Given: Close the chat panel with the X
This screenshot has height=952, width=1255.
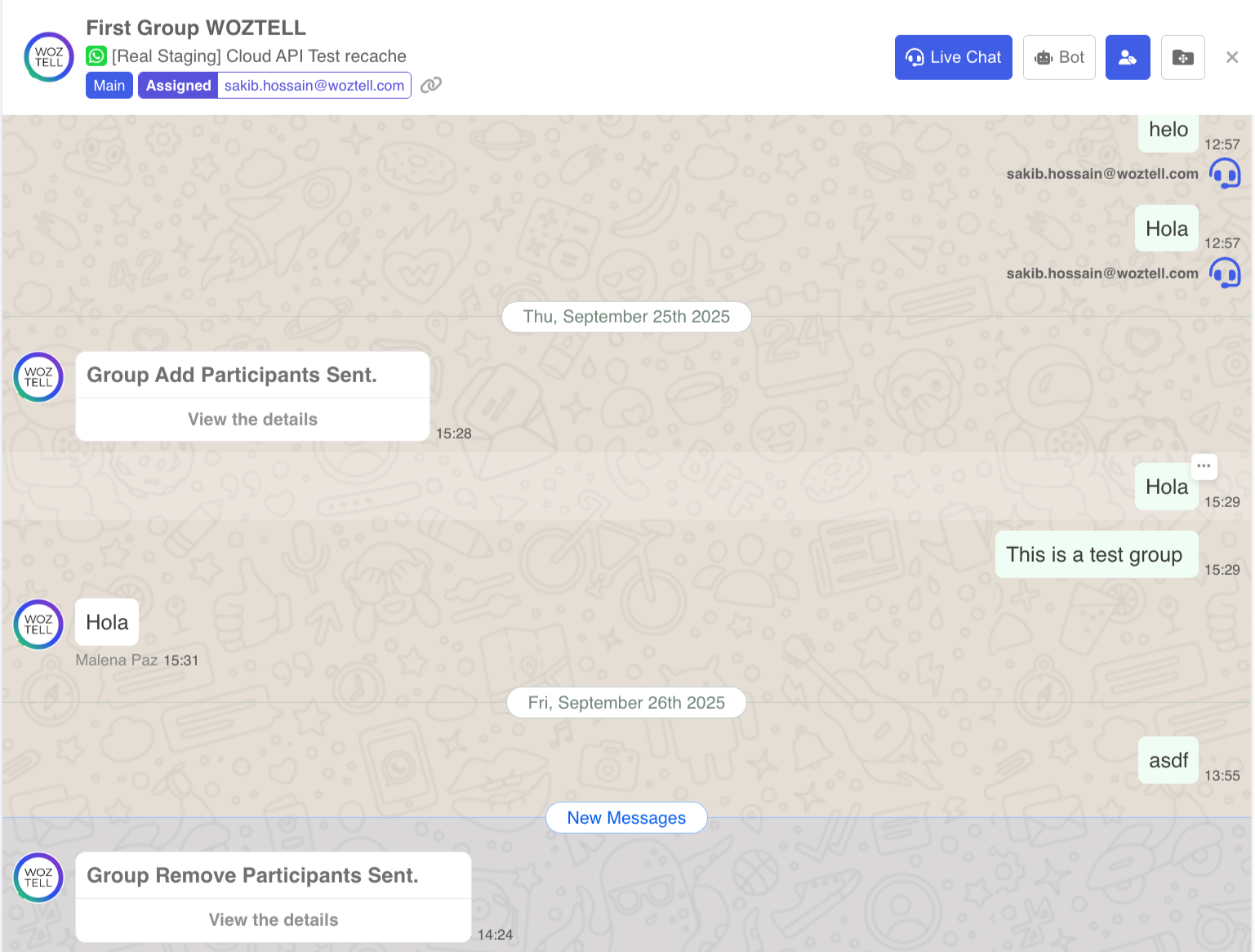Looking at the screenshot, I should [1231, 57].
